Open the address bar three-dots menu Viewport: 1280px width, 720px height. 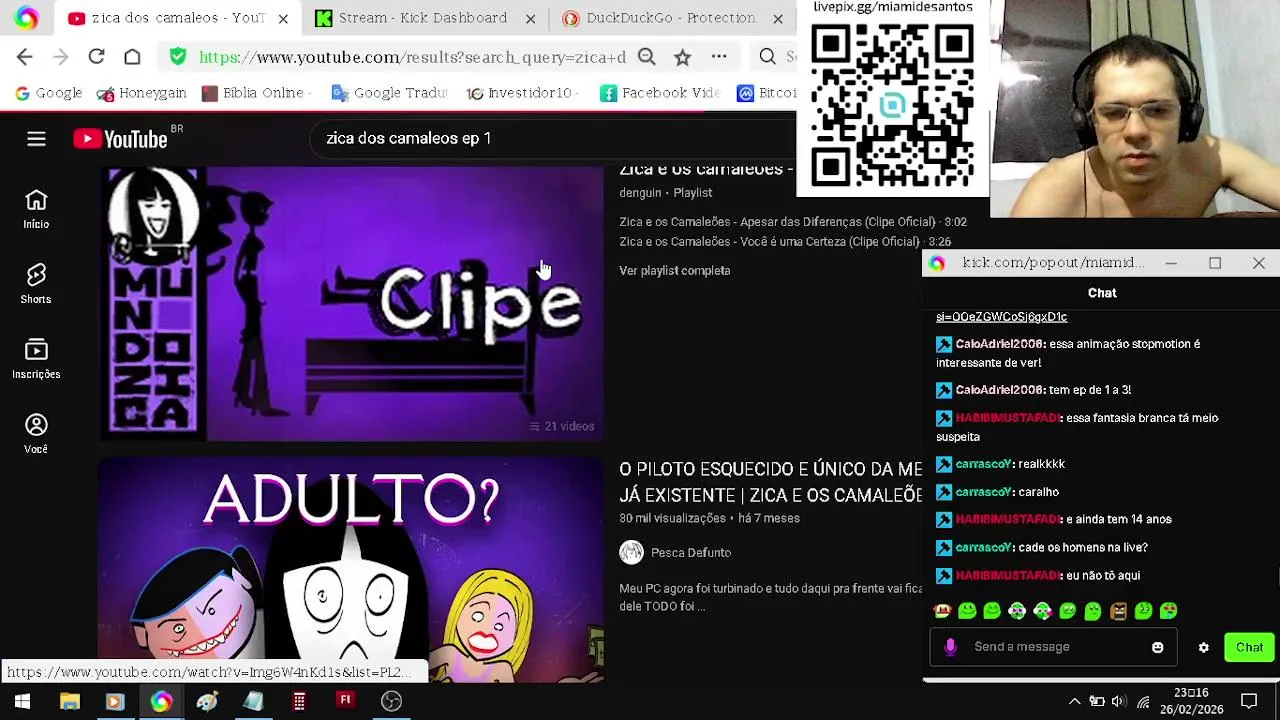tap(718, 57)
